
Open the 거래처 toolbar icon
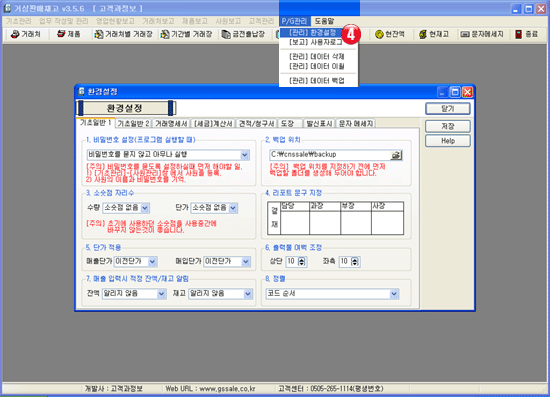[26, 34]
